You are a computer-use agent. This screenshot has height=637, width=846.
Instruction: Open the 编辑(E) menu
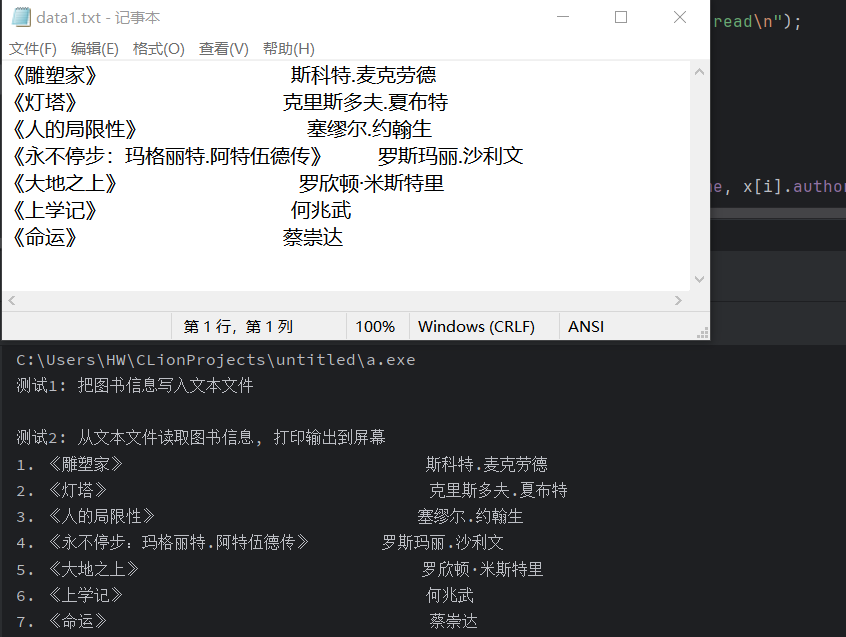point(94,49)
